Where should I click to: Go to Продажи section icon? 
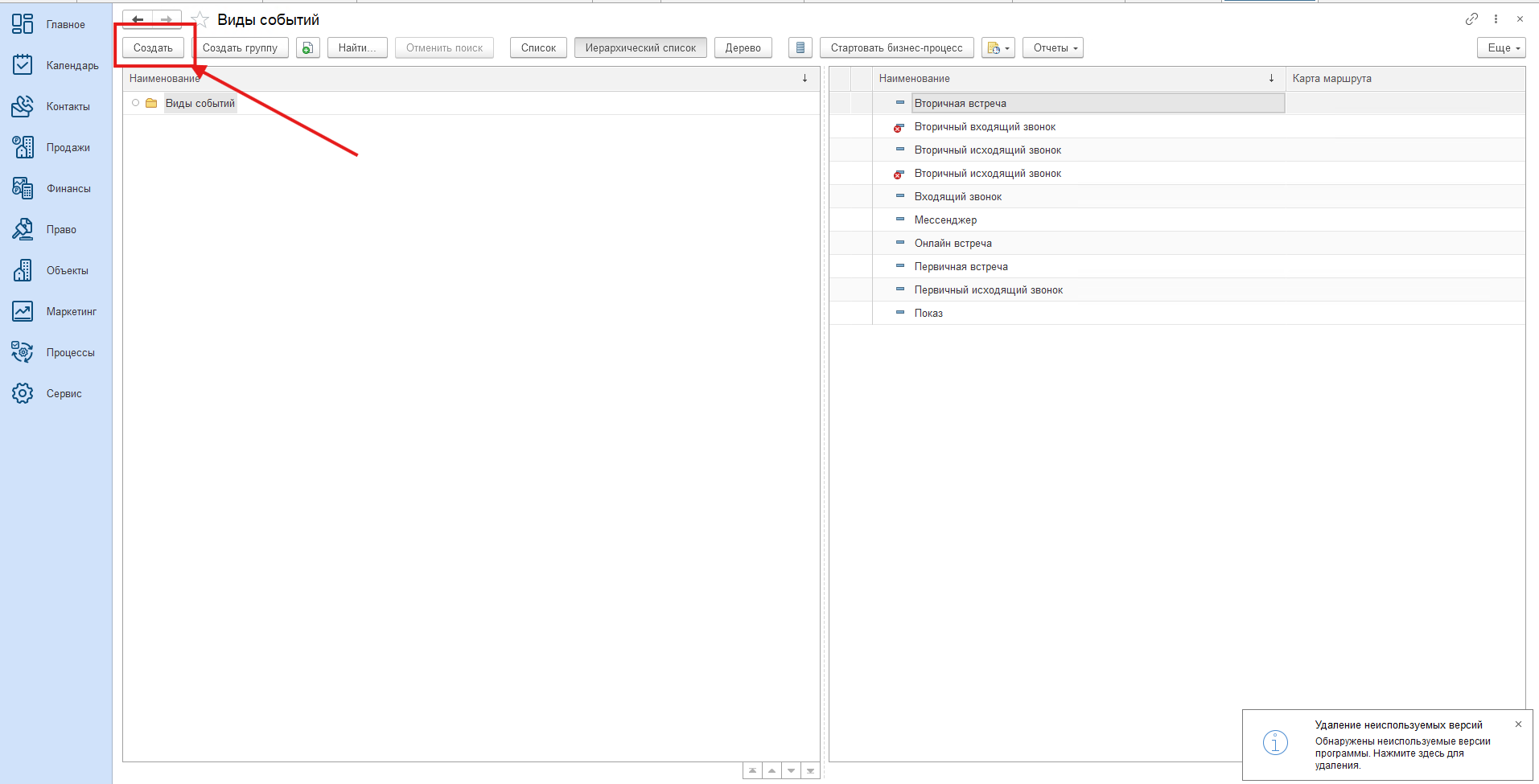pos(23,147)
